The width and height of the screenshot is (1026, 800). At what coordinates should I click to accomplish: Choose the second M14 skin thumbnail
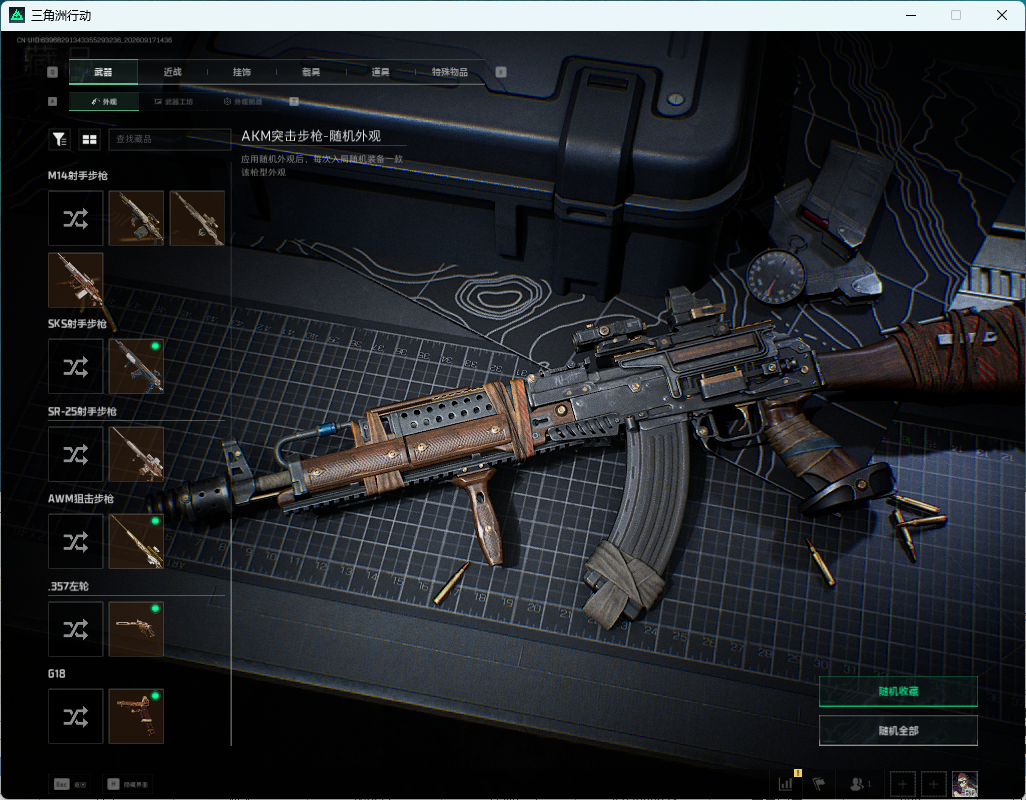click(x=197, y=218)
